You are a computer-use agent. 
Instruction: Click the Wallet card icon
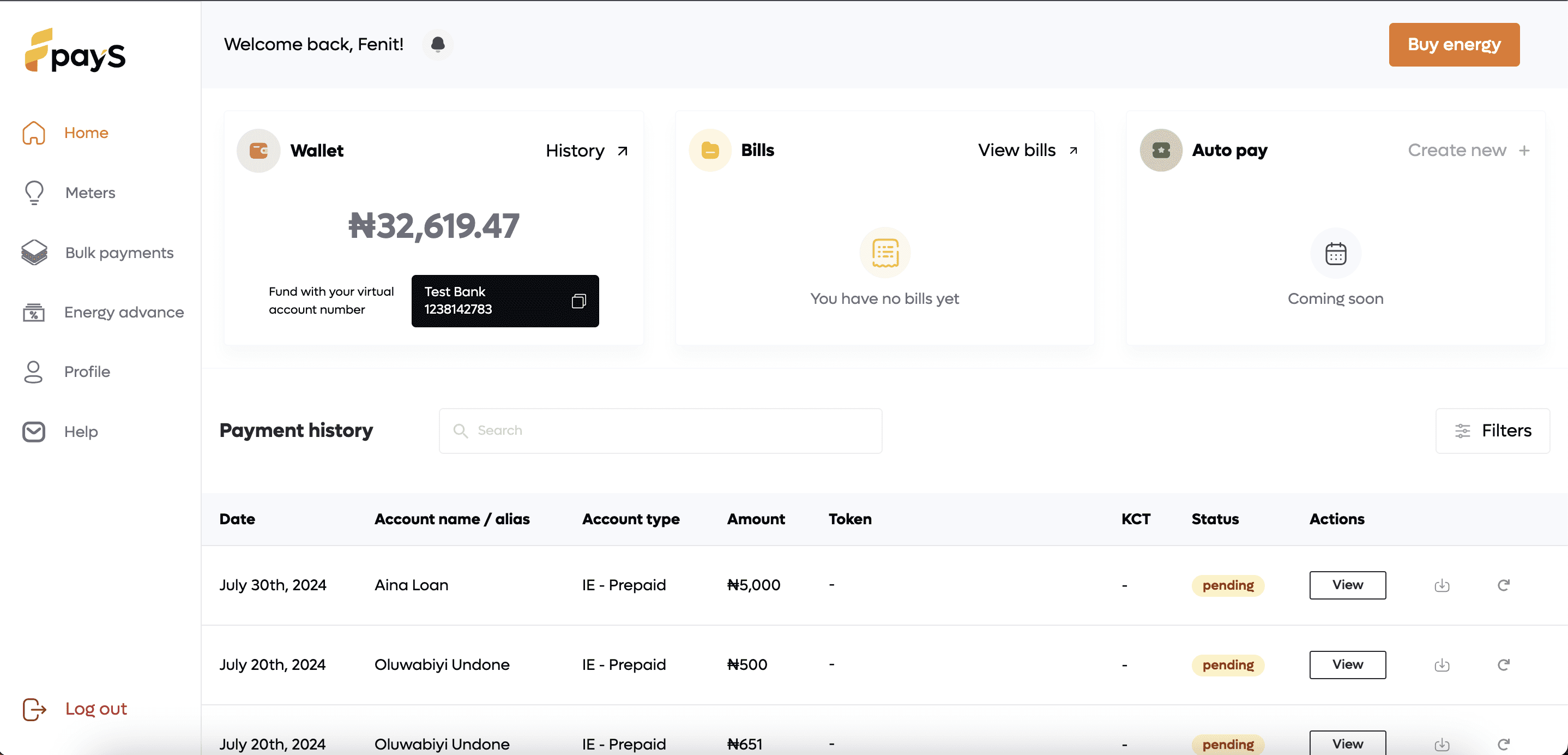click(258, 151)
